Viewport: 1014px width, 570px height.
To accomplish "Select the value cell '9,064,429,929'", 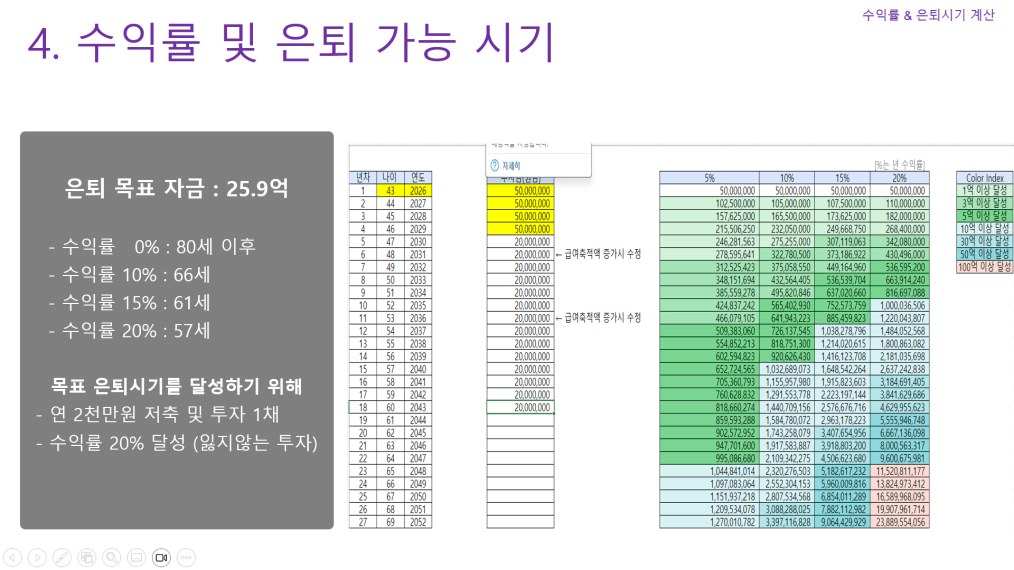I will point(843,522).
